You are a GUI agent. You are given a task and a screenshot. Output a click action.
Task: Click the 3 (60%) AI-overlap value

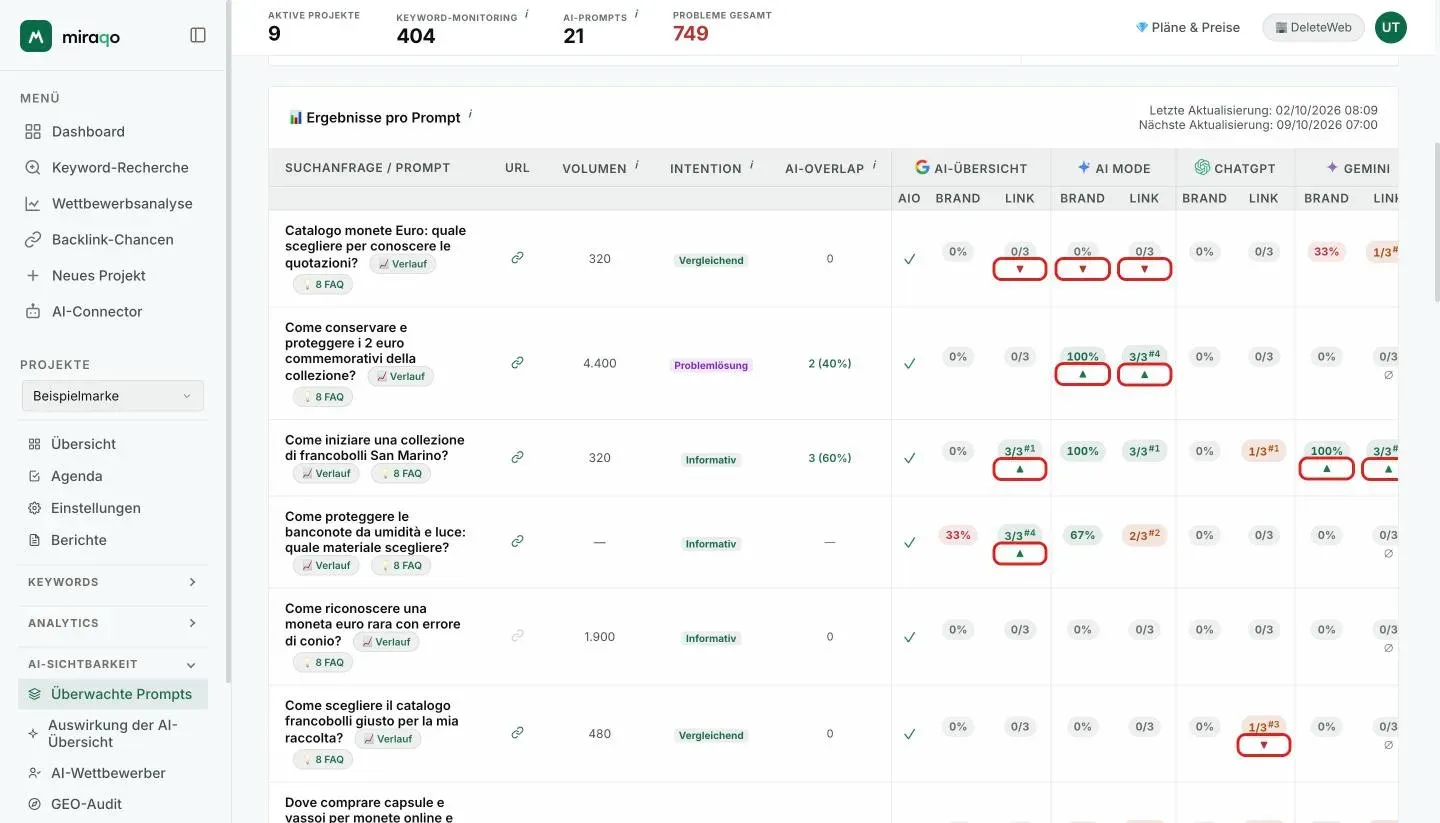click(829, 458)
